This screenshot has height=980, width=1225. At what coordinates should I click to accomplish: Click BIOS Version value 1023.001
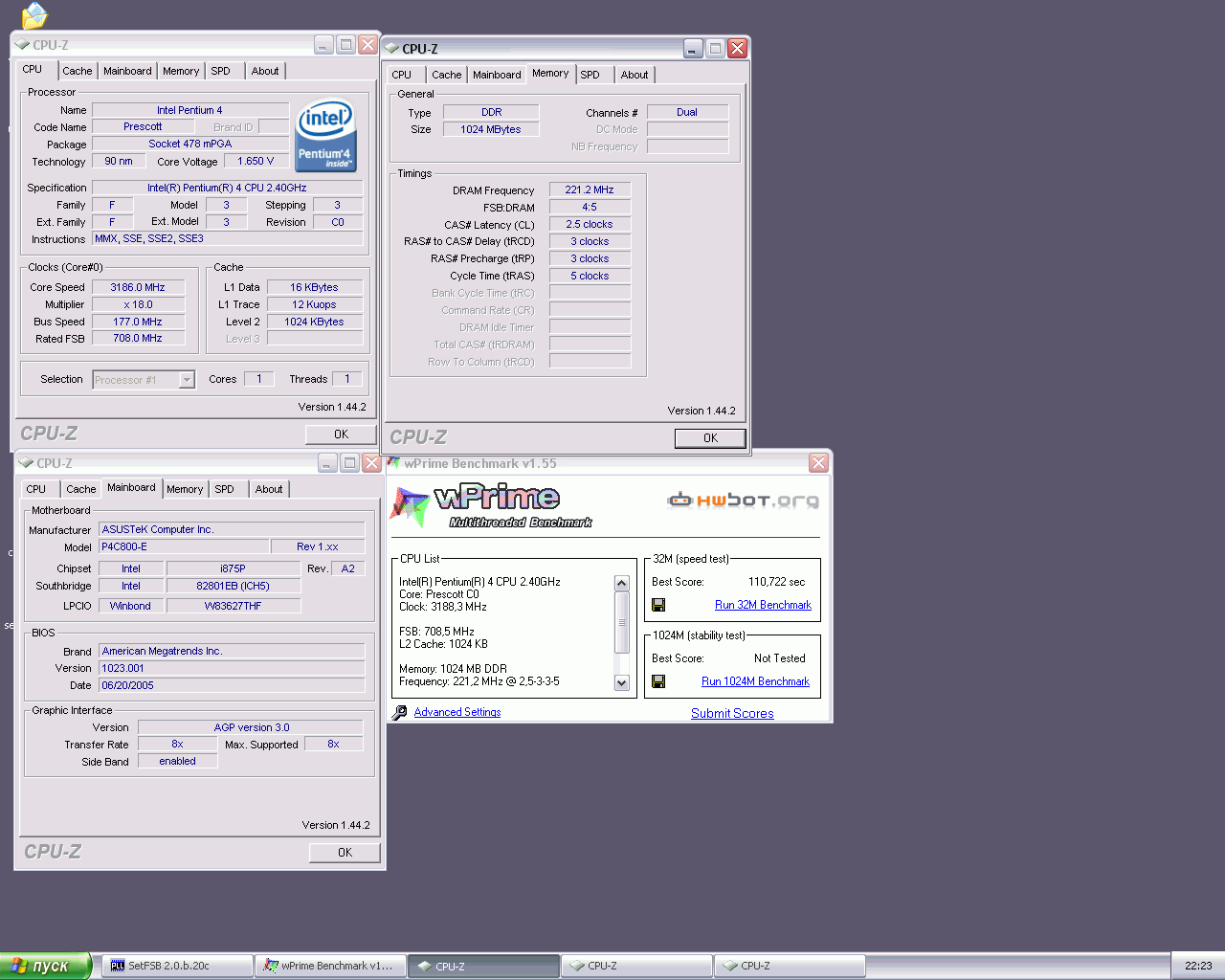232,668
